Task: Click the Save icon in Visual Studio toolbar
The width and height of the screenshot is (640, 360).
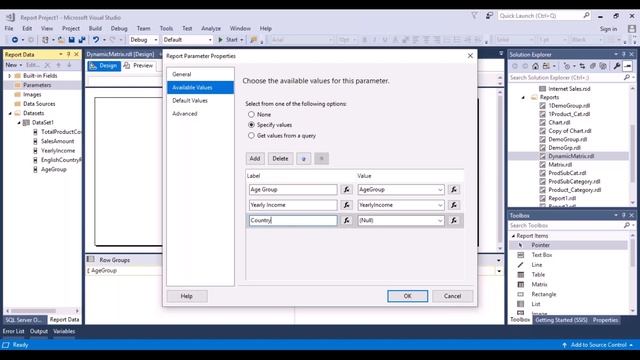Action: pos(71,40)
